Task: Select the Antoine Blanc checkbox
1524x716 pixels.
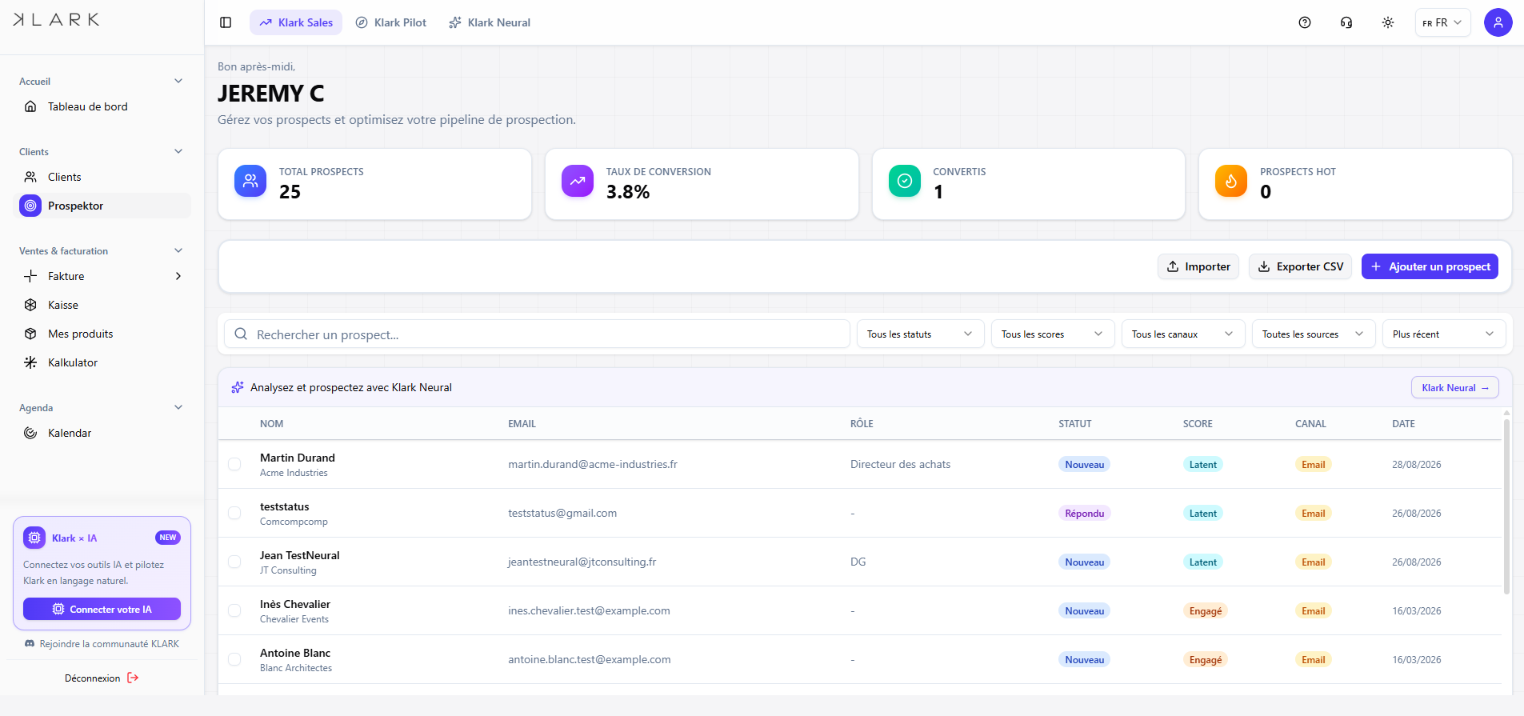Action: [234, 660]
